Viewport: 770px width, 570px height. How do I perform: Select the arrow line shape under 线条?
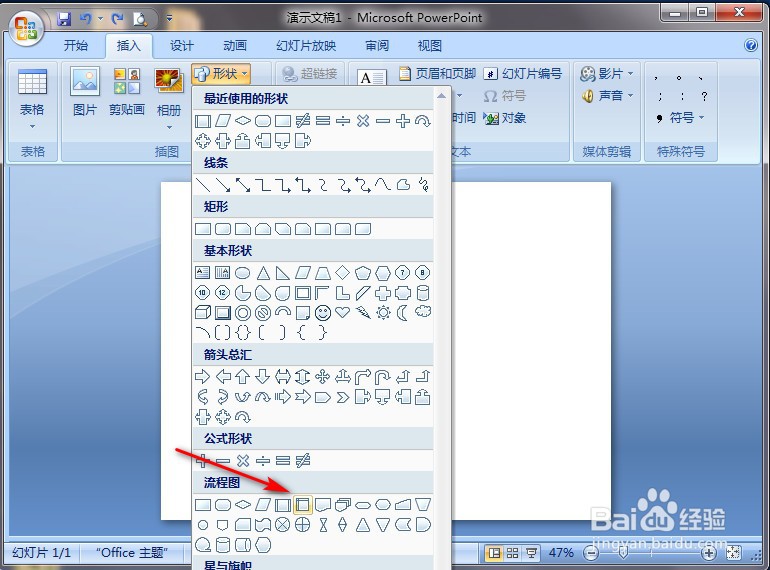(x=223, y=185)
